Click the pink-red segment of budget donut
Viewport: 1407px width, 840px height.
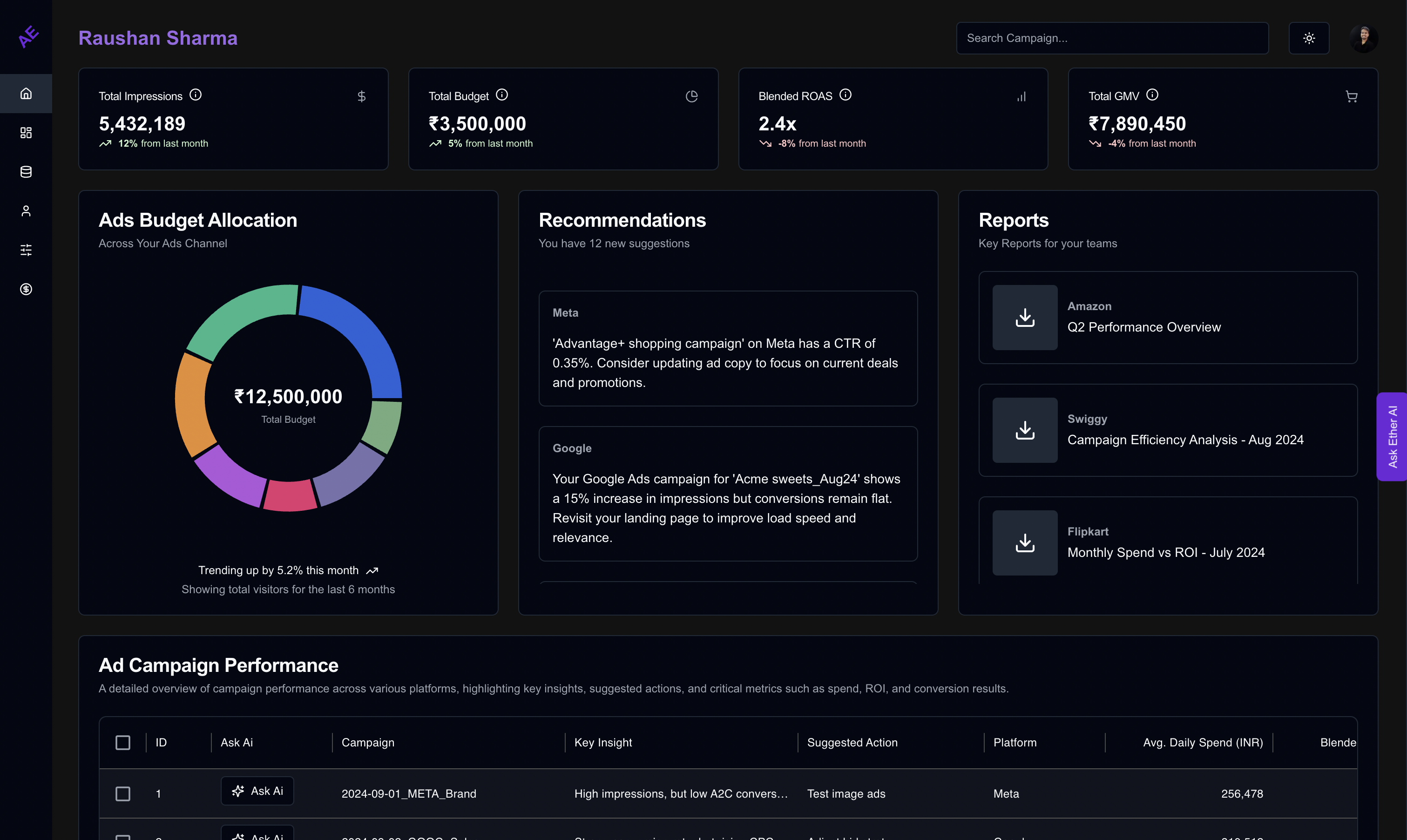coord(290,496)
